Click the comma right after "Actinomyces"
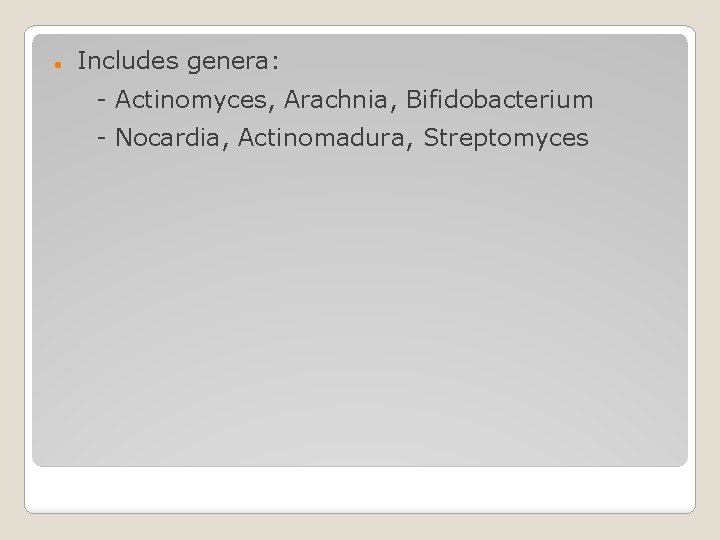Viewport: 720px width, 540px height. click(272, 109)
